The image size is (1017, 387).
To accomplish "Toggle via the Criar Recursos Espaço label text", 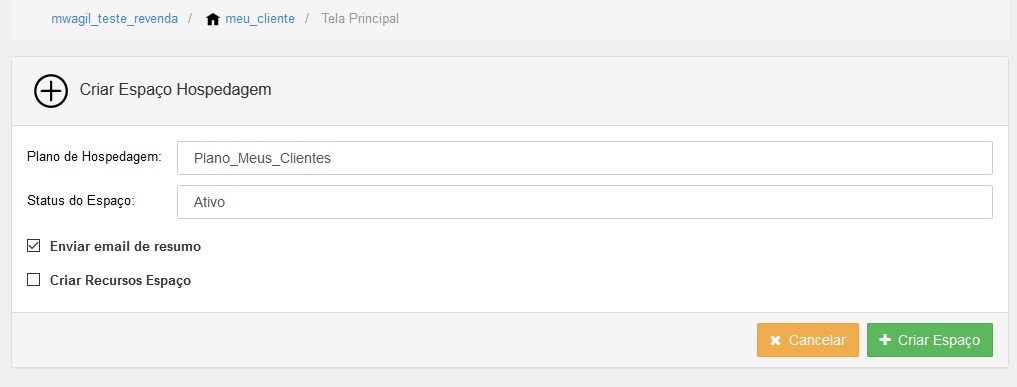I will 121,281.
